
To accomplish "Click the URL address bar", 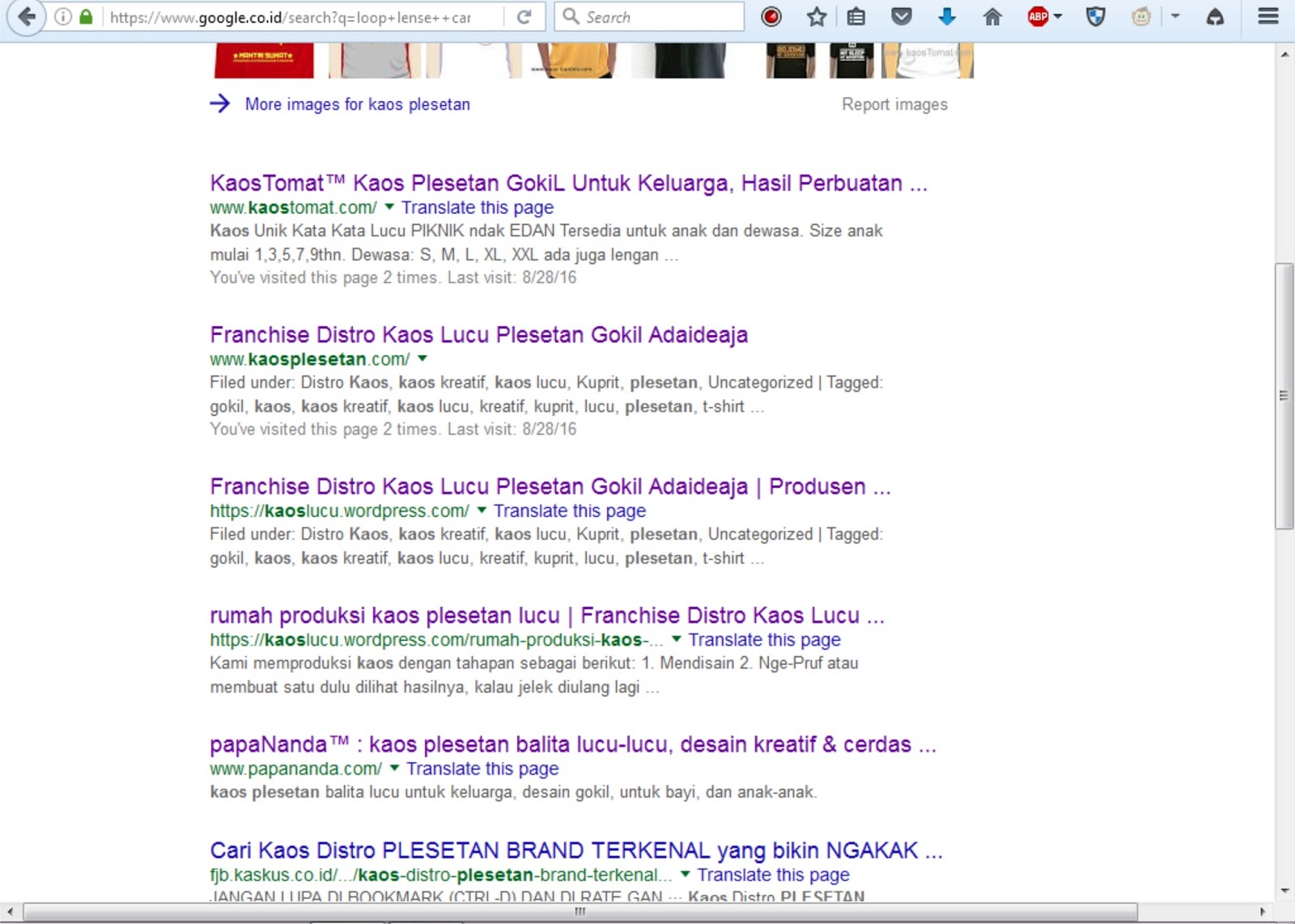I will [x=299, y=17].
